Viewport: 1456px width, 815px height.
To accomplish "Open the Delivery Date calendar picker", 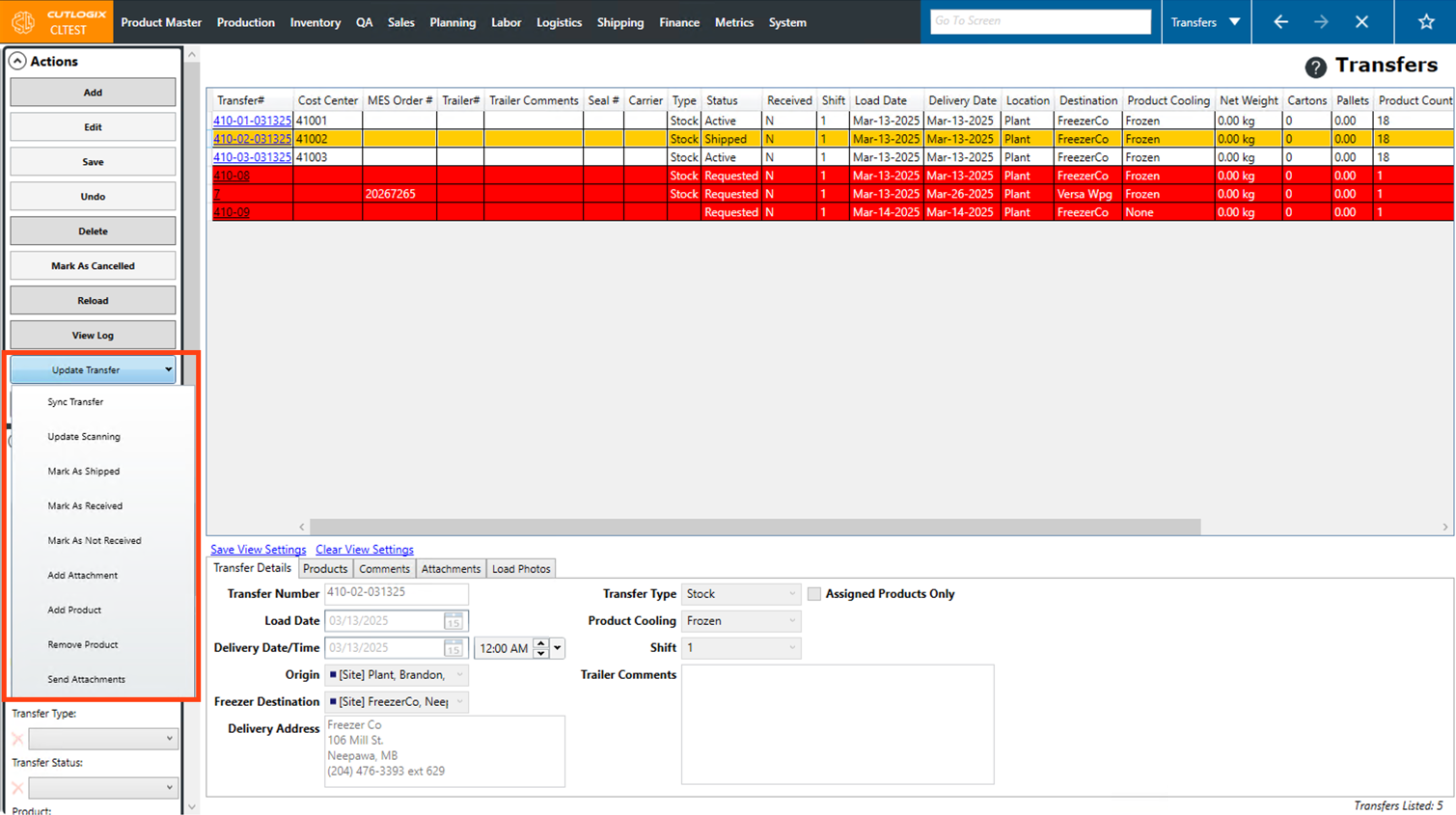I will click(453, 648).
